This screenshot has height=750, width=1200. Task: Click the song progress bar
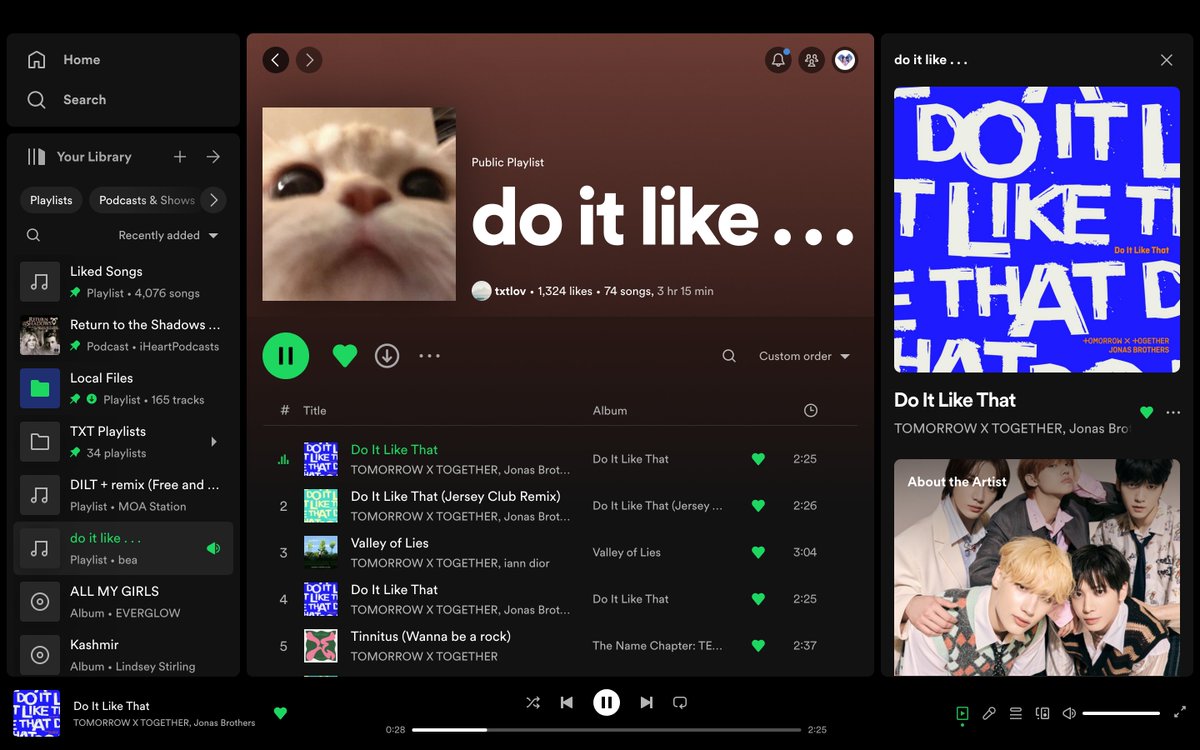tap(607, 730)
